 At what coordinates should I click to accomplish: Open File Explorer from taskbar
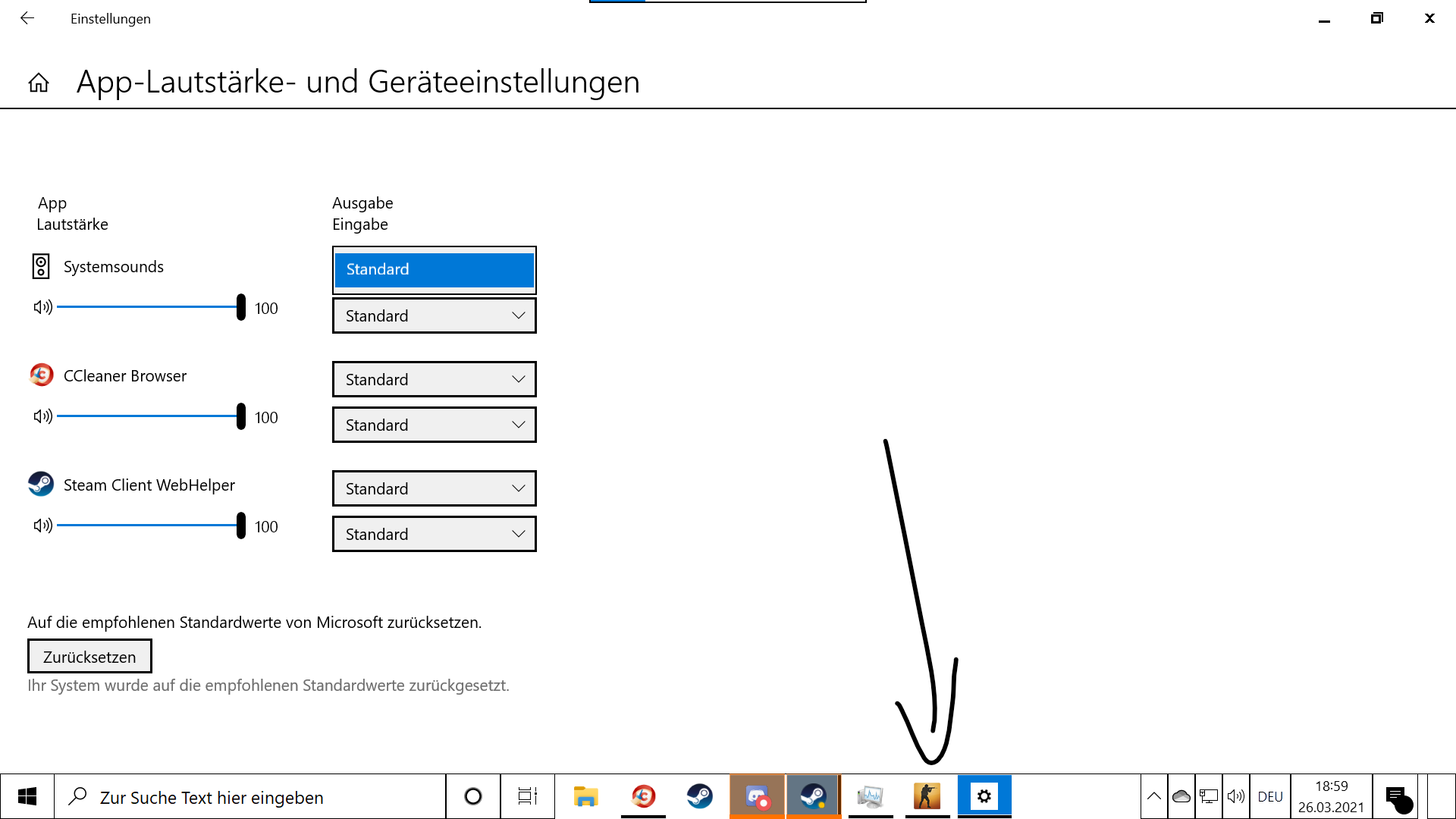point(585,796)
